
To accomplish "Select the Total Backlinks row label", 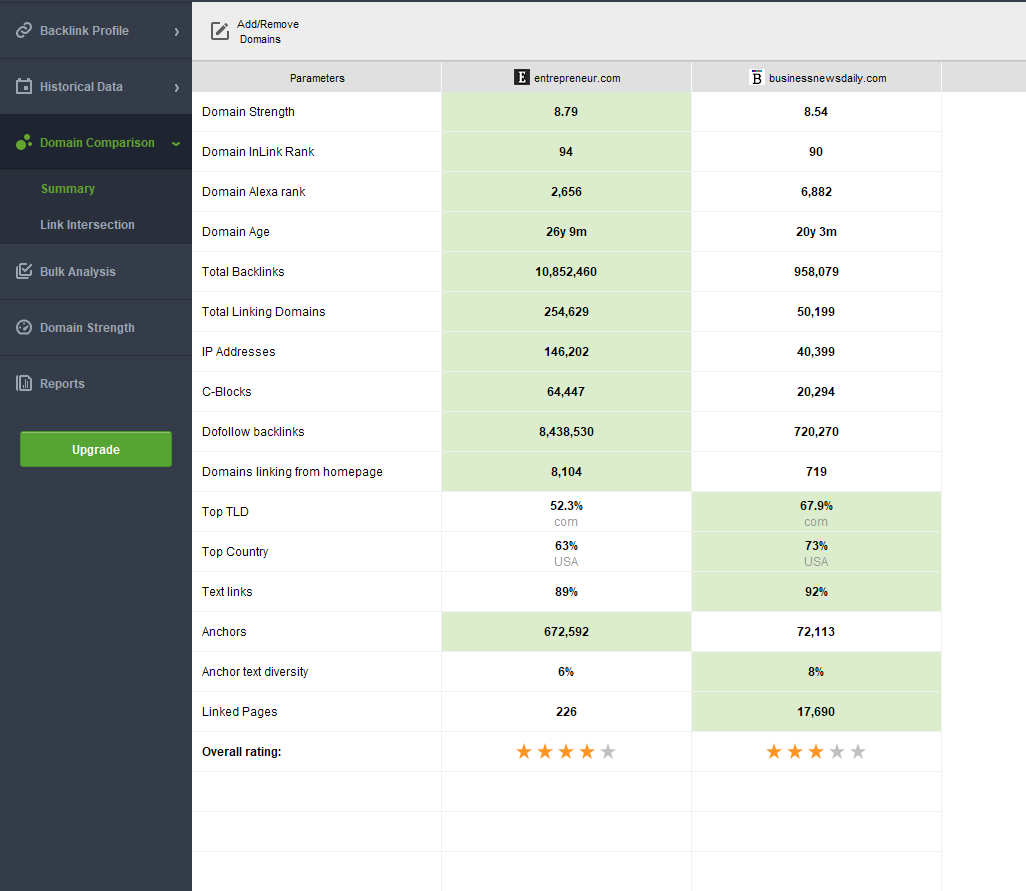I will 243,271.
